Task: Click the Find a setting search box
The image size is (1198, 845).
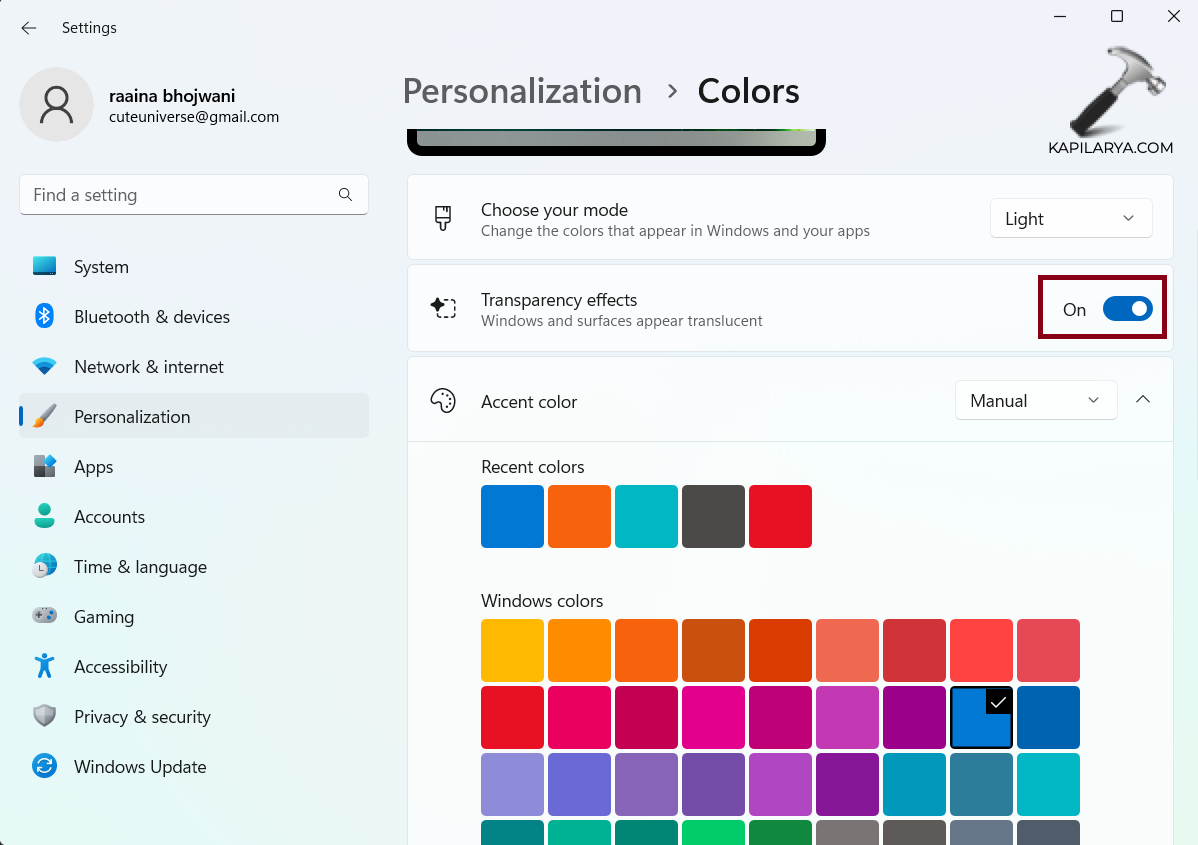Action: pyautogui.click(x=180, y=195)
